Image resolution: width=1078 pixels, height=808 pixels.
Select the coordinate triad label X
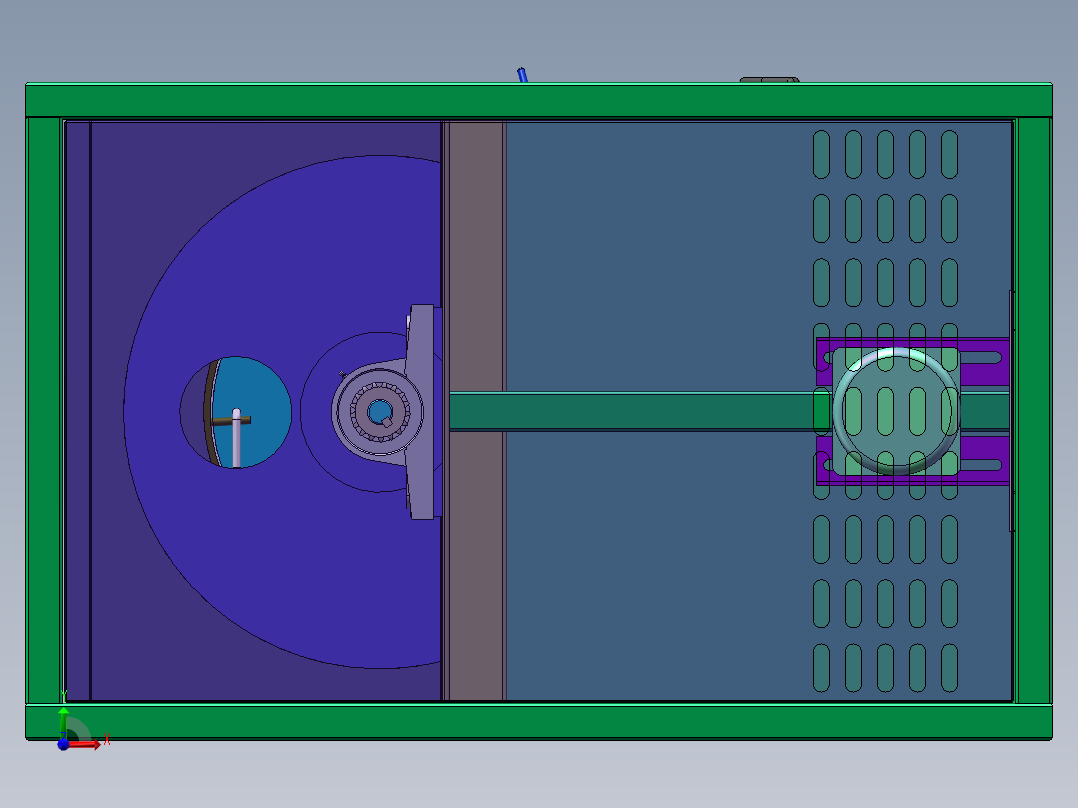107,739
